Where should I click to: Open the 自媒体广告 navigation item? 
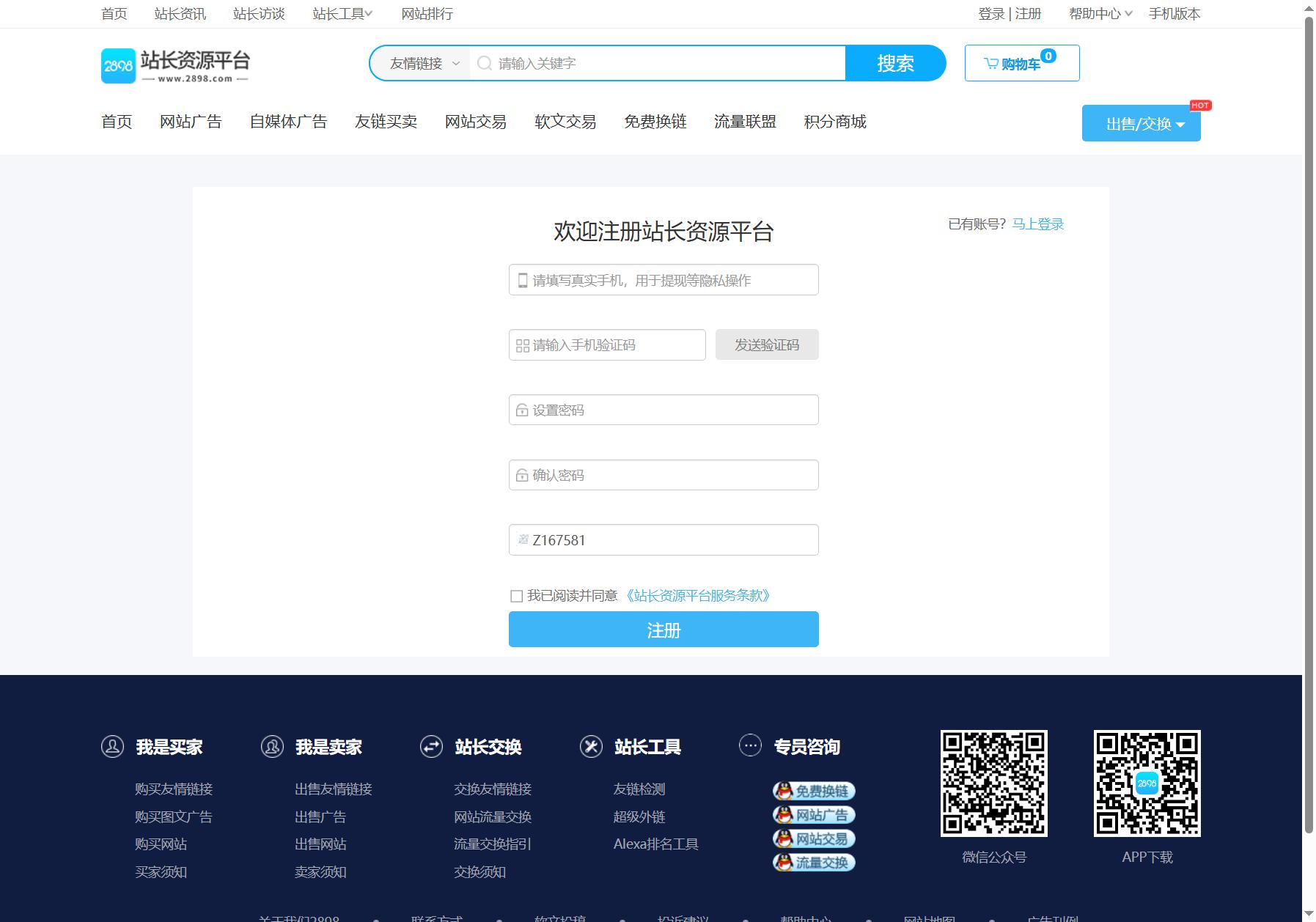(288, 122)
